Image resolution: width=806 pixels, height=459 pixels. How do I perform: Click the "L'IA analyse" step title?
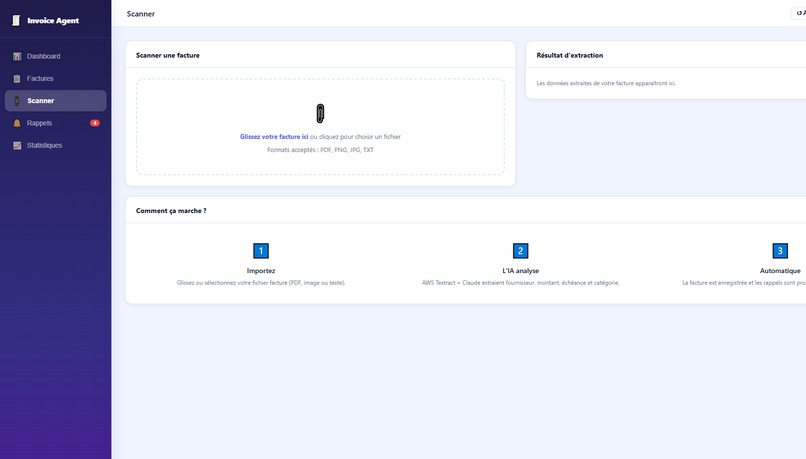[x=520, y=271]
